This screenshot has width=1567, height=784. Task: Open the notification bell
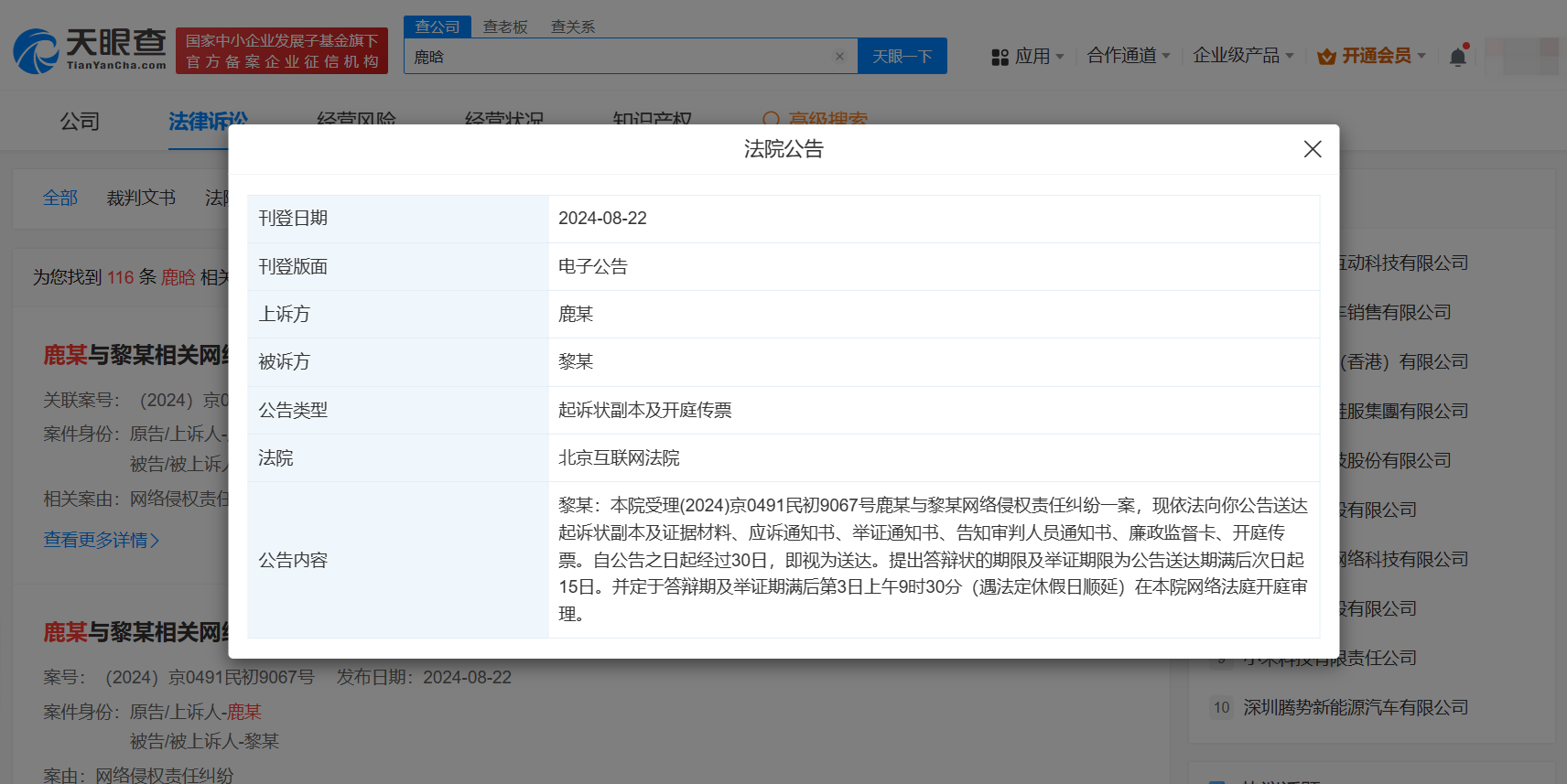pyautogui.click(x=1457, y=57)
